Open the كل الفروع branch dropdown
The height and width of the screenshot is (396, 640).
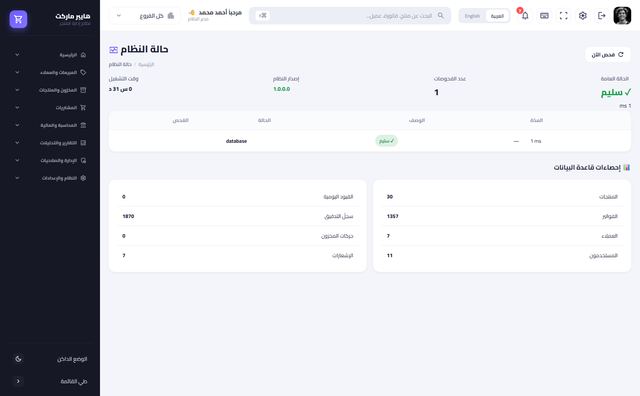pos(145,16)
